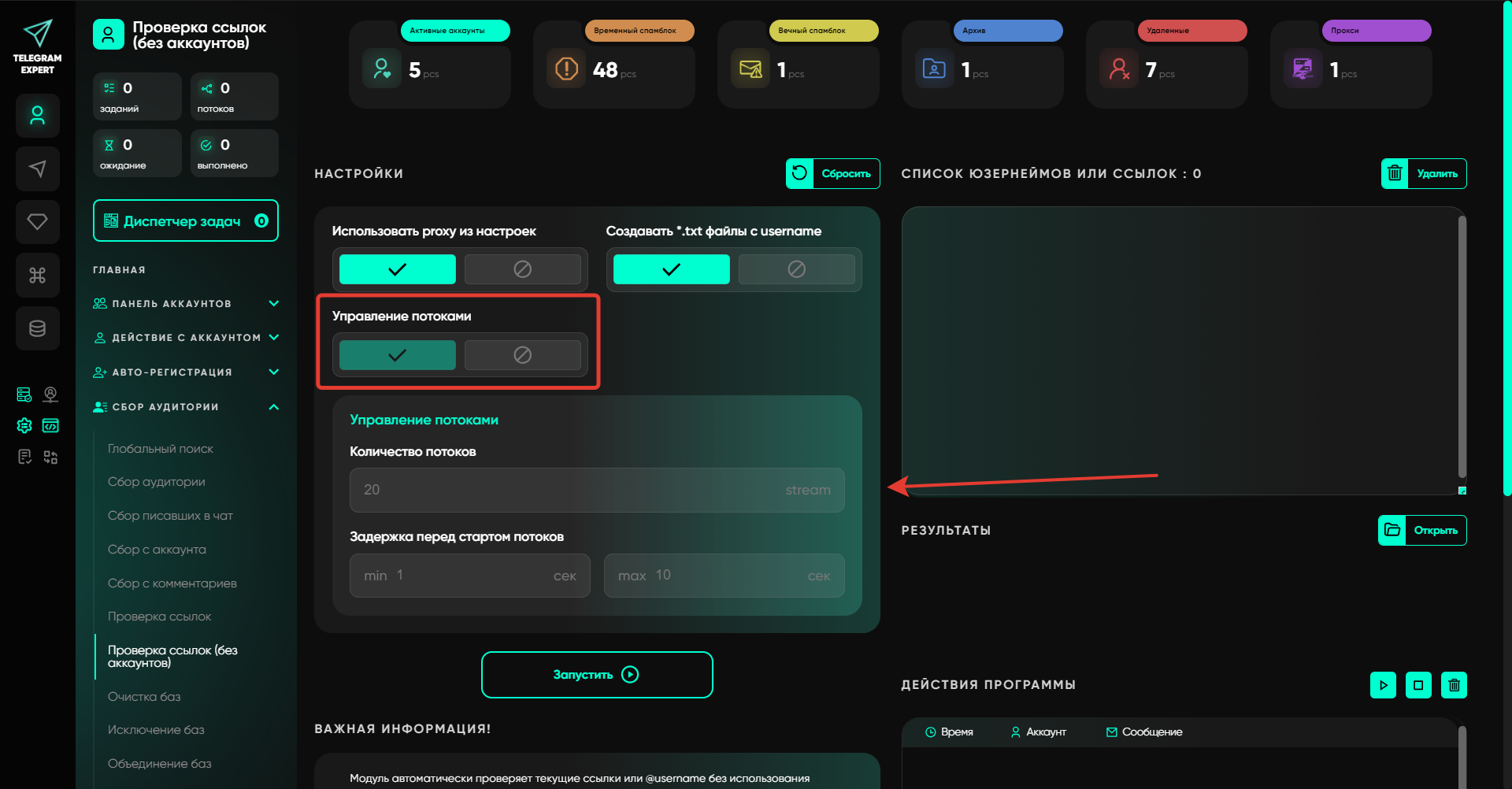Go to Очистка баз menu item

pos(144,697)
